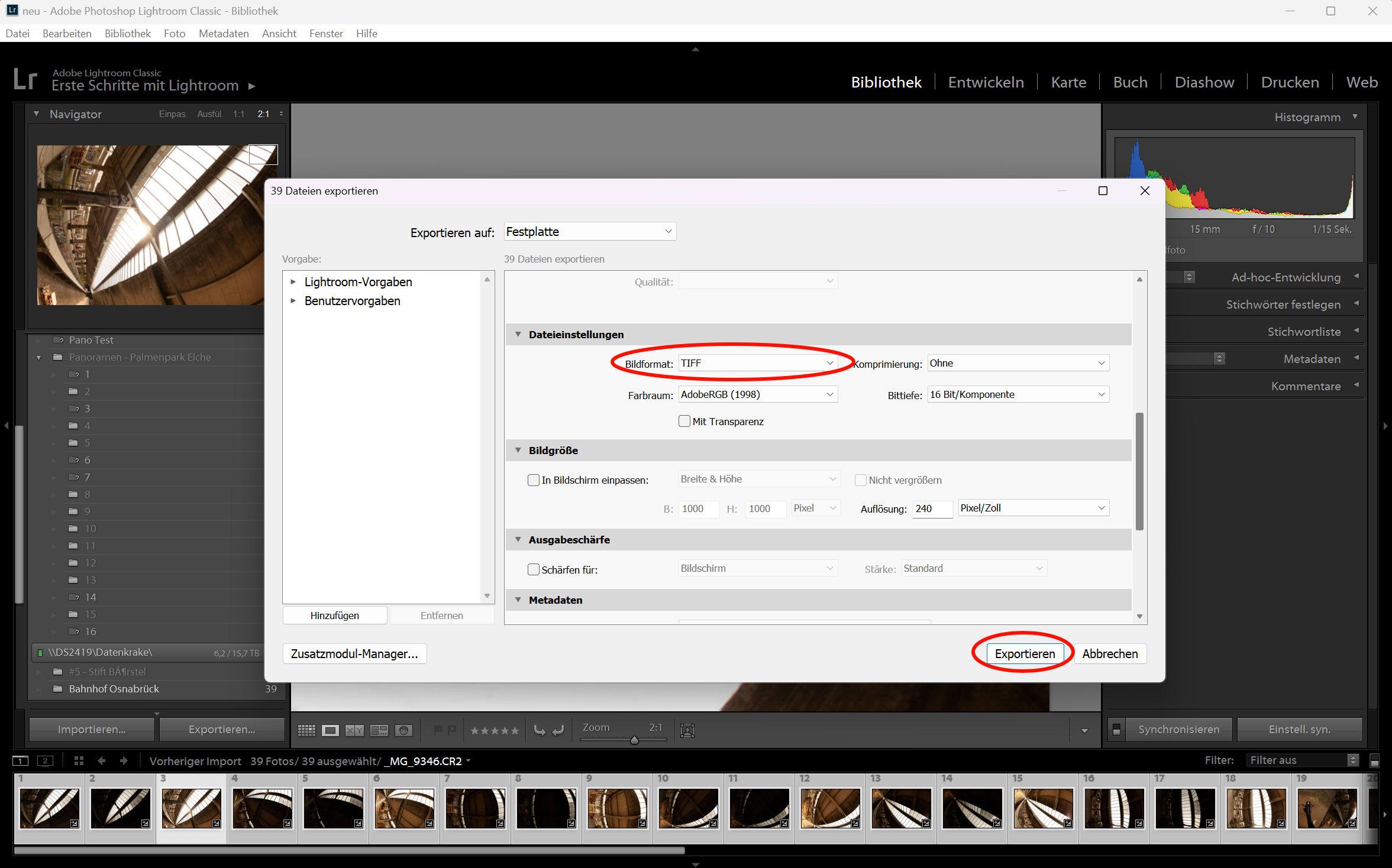Click the filmstrip horizontal scrollbar
Screen dimensions: 1392x868
pos(349,850)
